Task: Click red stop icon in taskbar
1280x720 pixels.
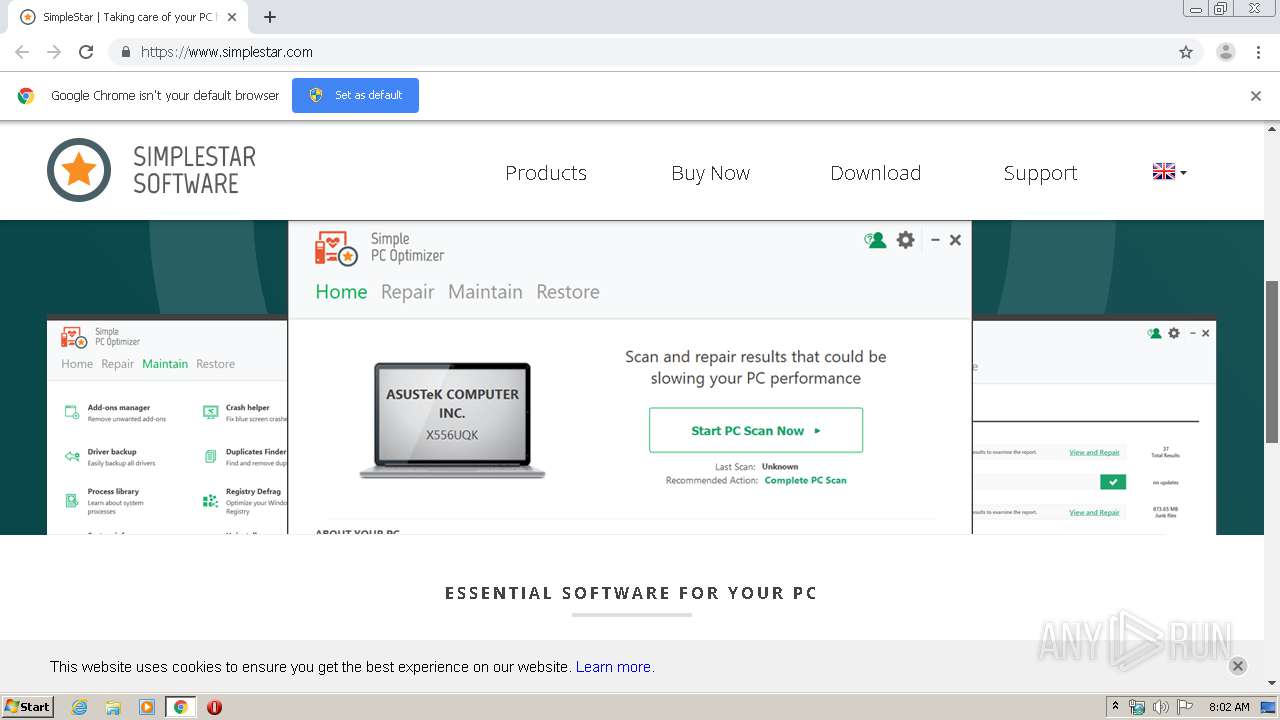Action: [x=214, y=707]
